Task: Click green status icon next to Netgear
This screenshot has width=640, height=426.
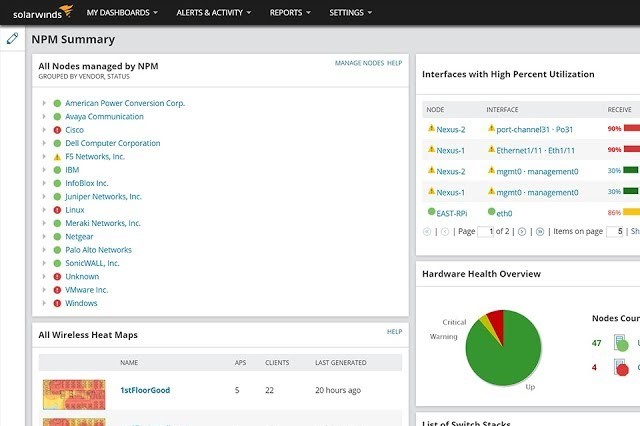Action: [57, 237]
